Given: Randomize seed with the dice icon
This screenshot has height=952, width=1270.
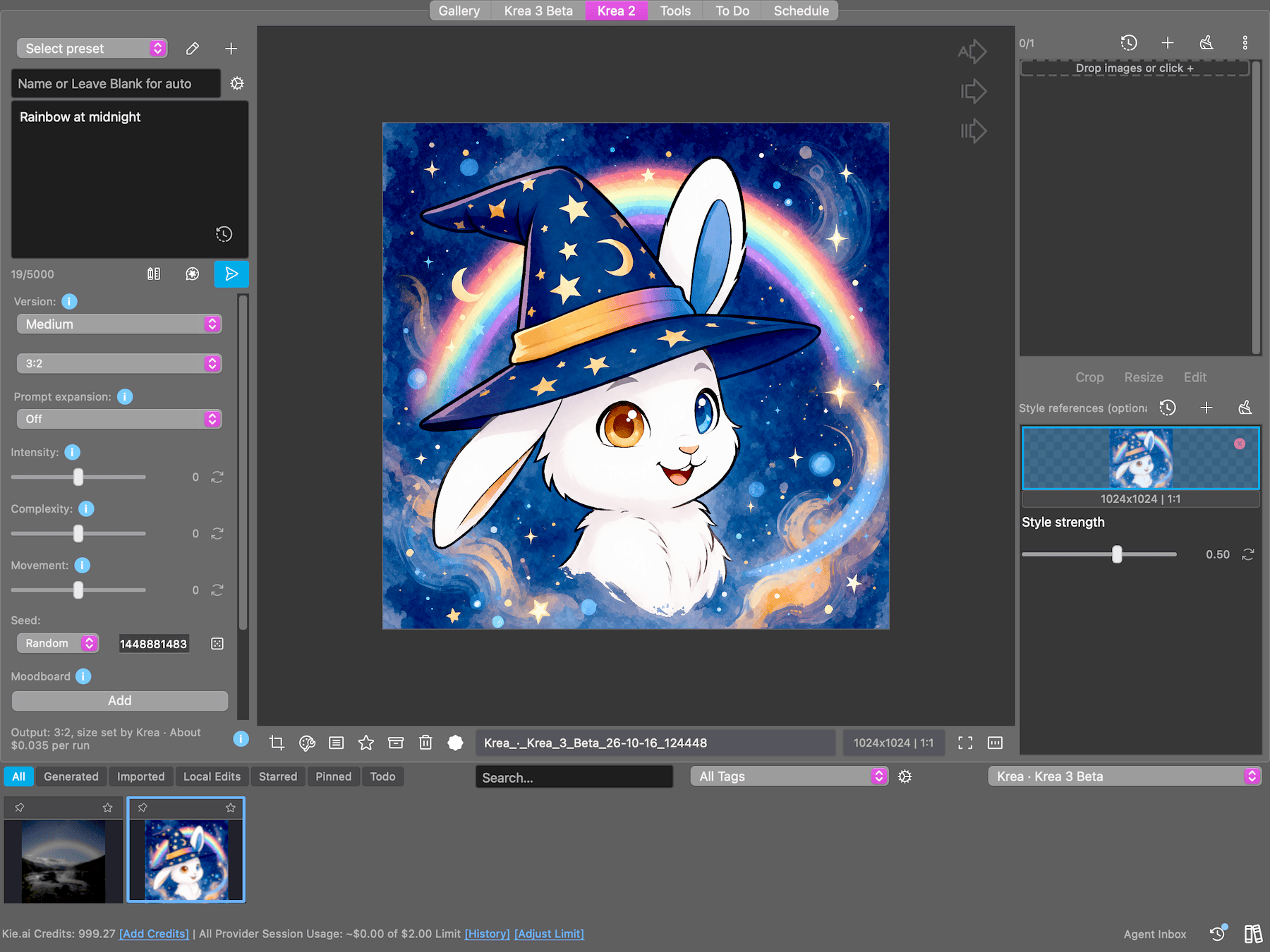Looking at the screenshot, I should (x=217, y=644).
